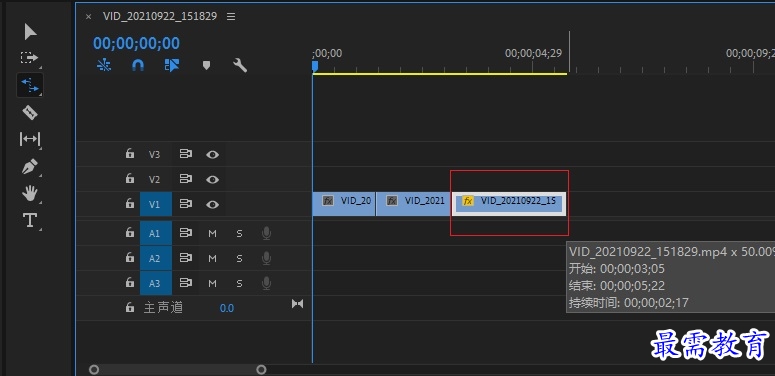Add a marker in timeline
The width and height of the screenshot is (775, 376).
click(207, 65)
